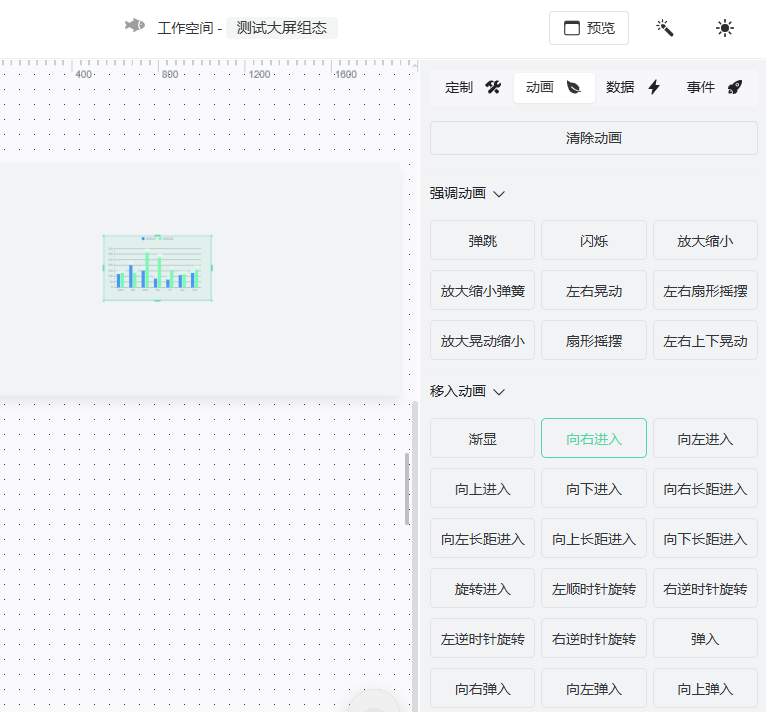Click the fish logo icon
The width and height of the screenshot is (766, 712).
(x=135, y=25)
